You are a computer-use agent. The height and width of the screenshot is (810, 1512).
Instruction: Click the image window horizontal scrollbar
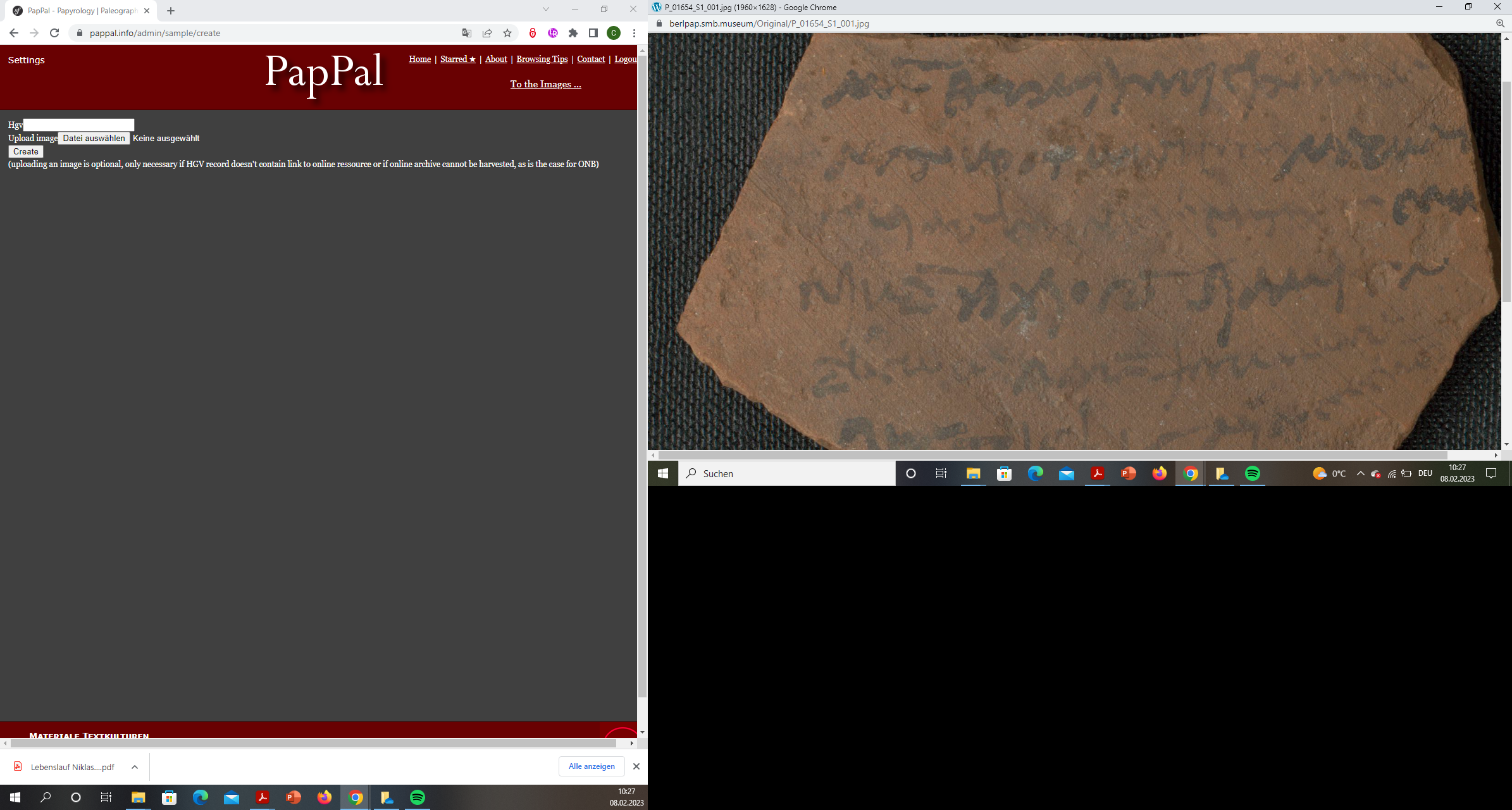tap(1053, 455)
